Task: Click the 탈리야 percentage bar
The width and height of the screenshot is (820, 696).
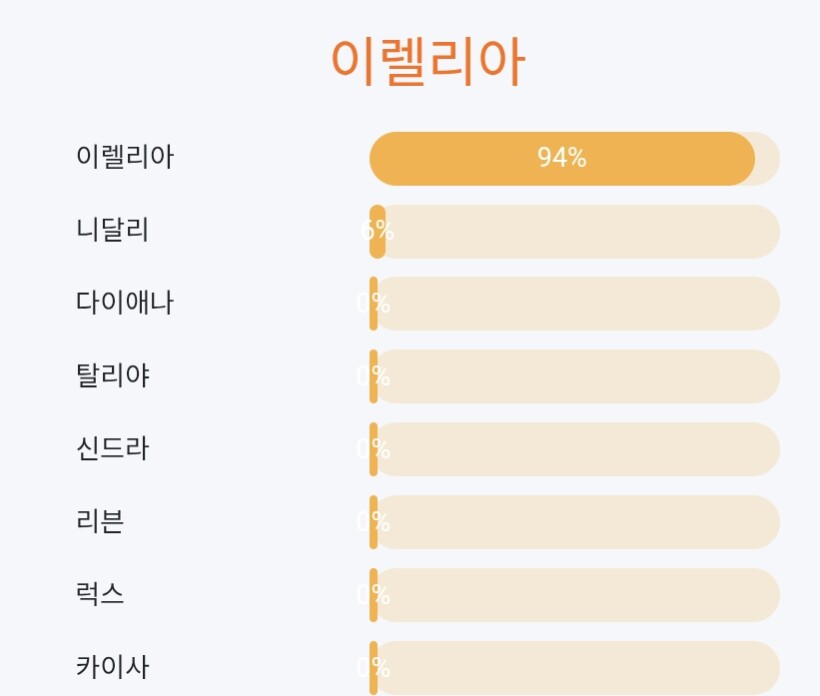Action: [575, 377]
